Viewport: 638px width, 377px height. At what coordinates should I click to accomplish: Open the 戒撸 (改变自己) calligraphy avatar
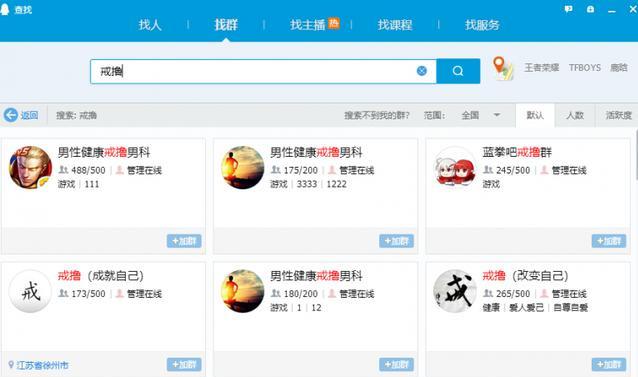click(455, 291)
